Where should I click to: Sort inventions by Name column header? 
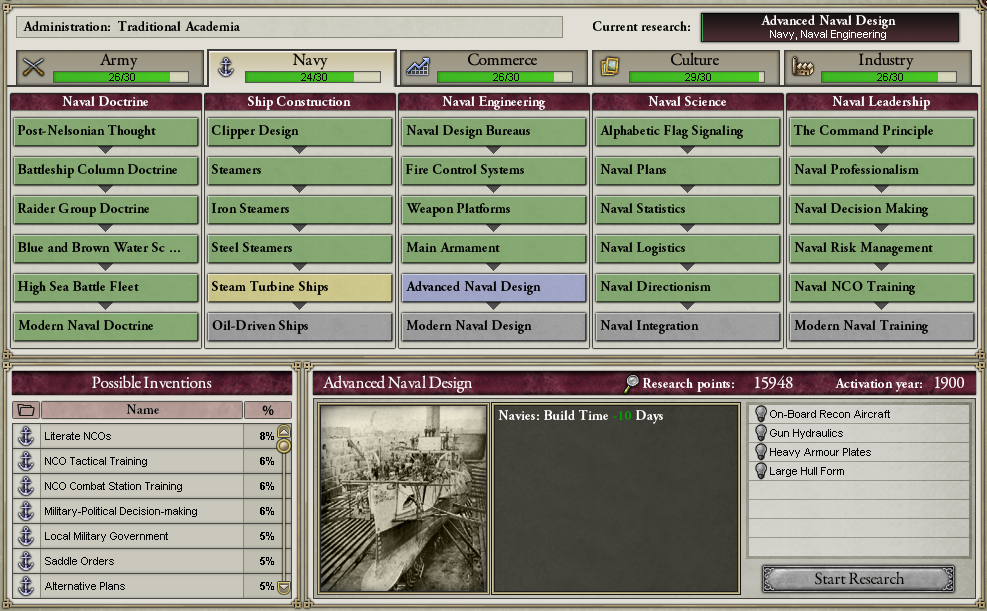(142, 410)
